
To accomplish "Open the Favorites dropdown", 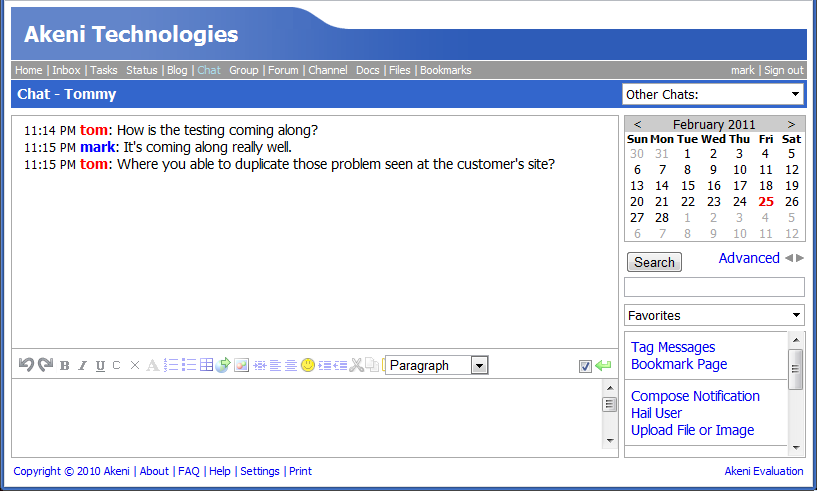I will (713, 316).
